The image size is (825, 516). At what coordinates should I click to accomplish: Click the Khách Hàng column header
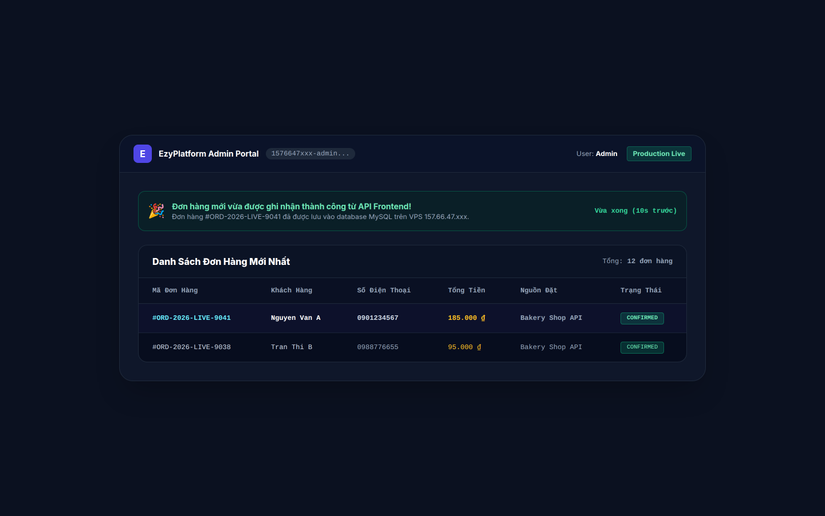pyautogui.click(x=291, y=290)
